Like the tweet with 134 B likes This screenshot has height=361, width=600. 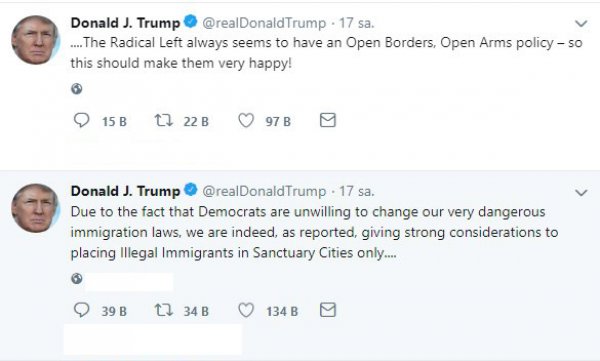tap(246, 310)
